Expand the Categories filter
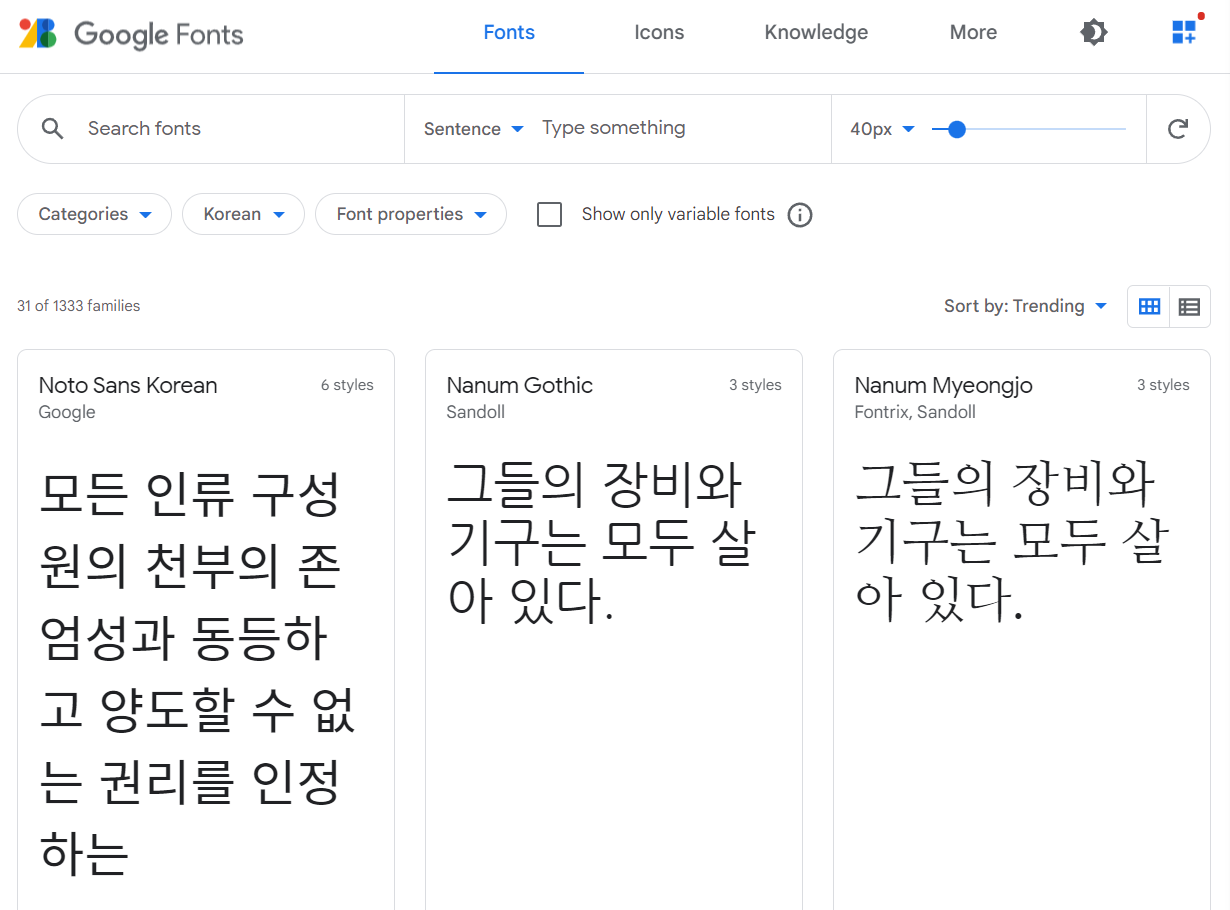The width and height of the screenshot is (1230, 910). point(95,214)
